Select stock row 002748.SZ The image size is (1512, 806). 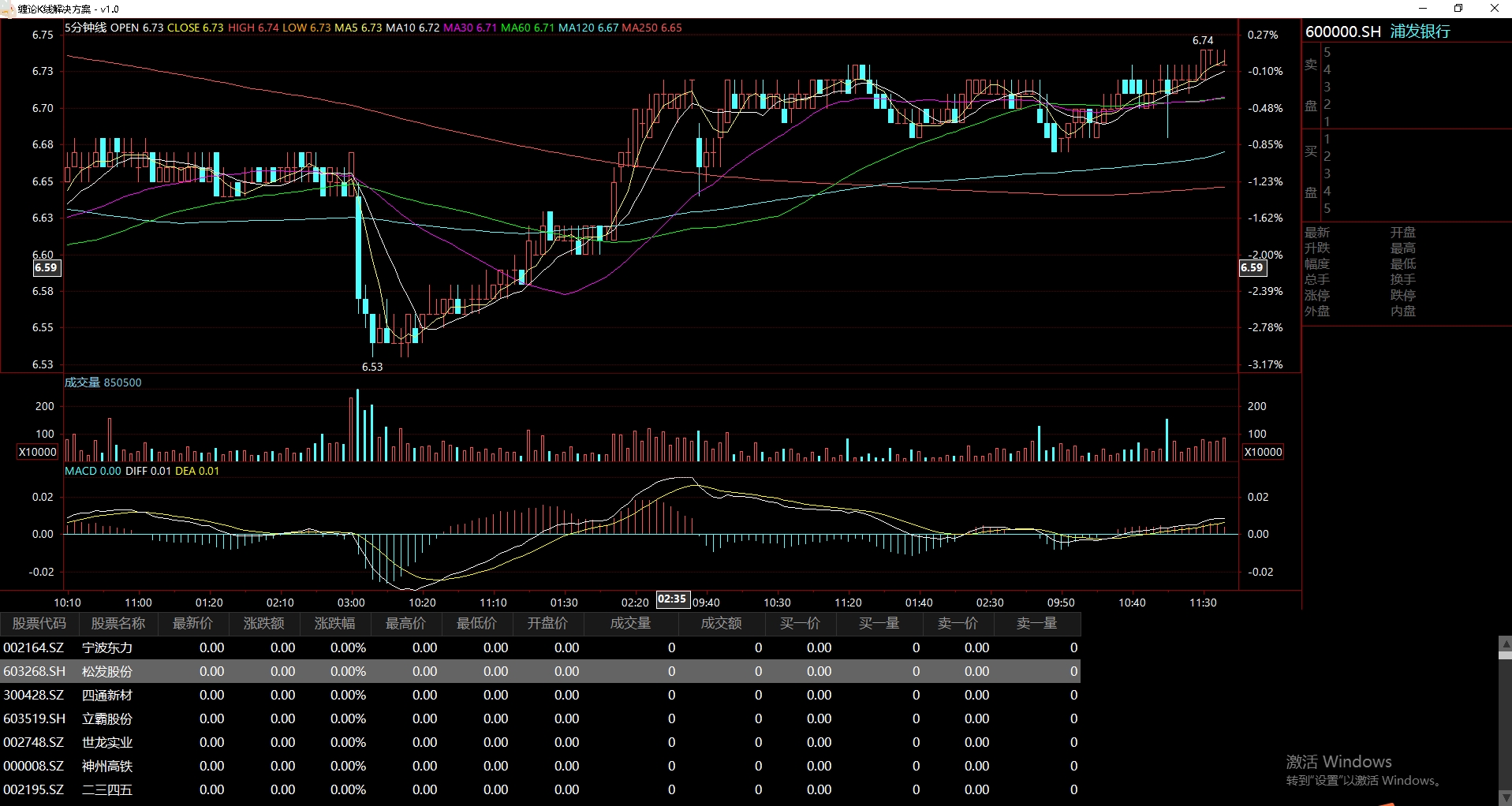(x=540, y=742)
